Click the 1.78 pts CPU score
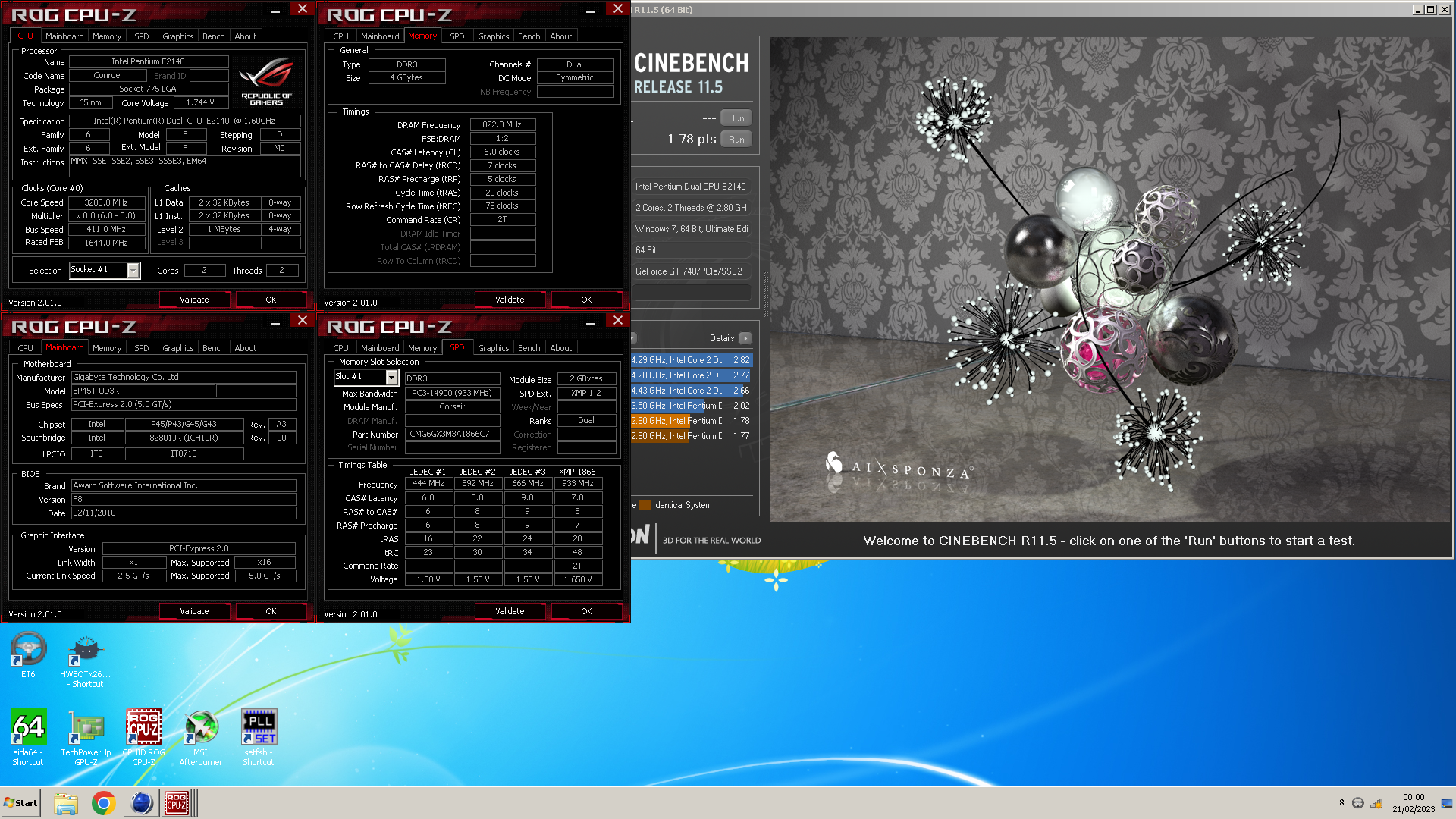1456x819 pixels. pyautogui.click(x=692, y=140)
